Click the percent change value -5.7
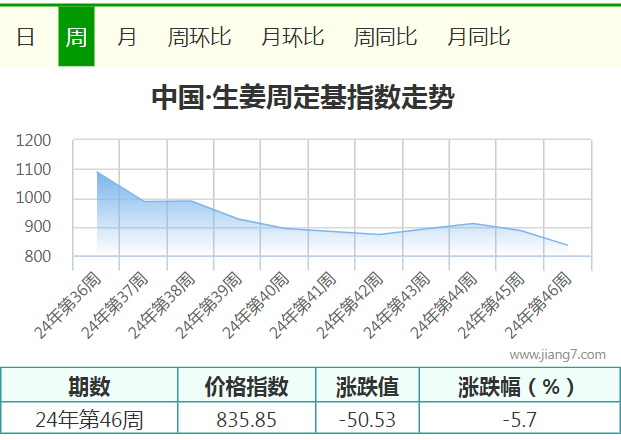 coord(519,419)
